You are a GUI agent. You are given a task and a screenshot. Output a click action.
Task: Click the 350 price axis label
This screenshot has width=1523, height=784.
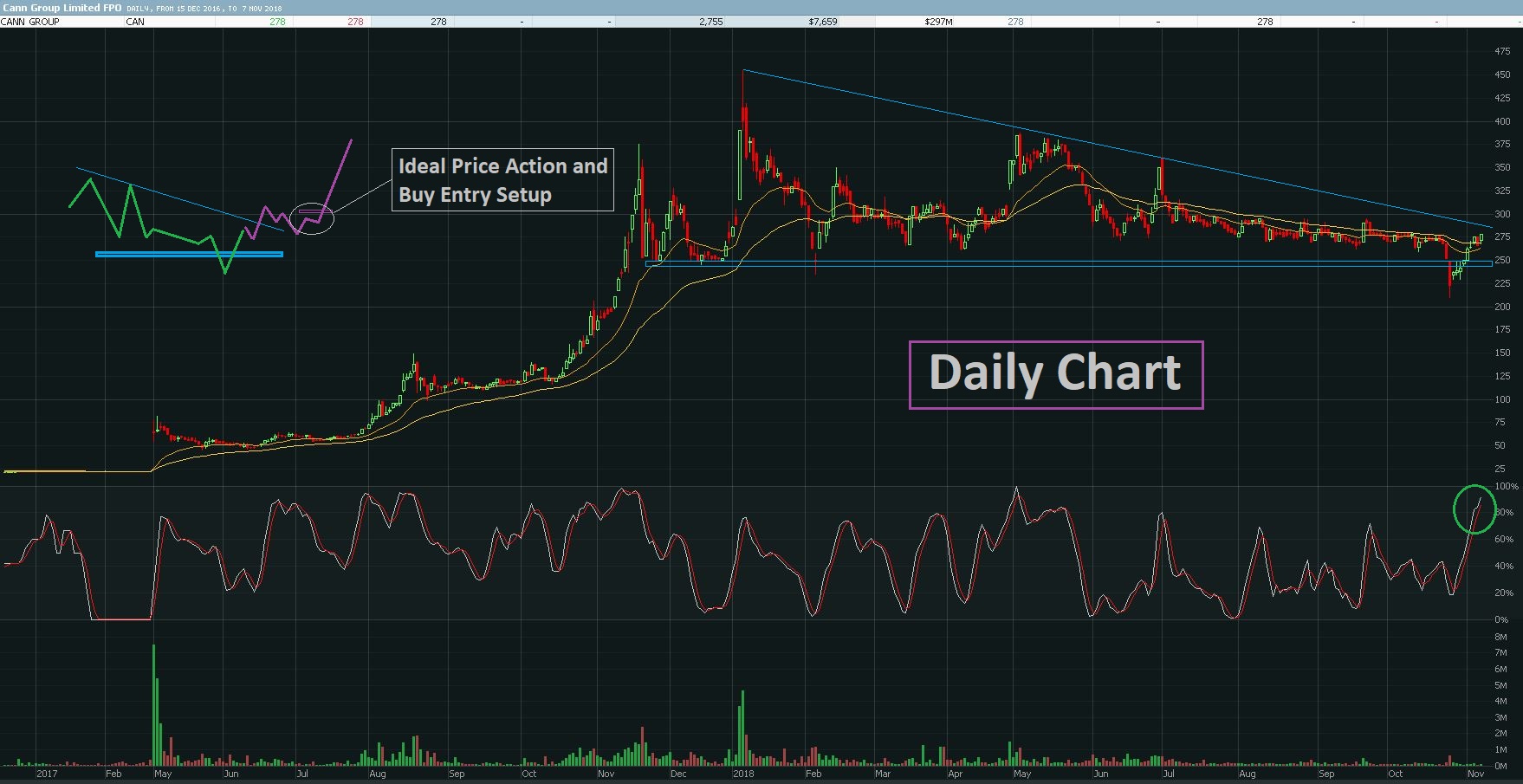pos(1502,168)
